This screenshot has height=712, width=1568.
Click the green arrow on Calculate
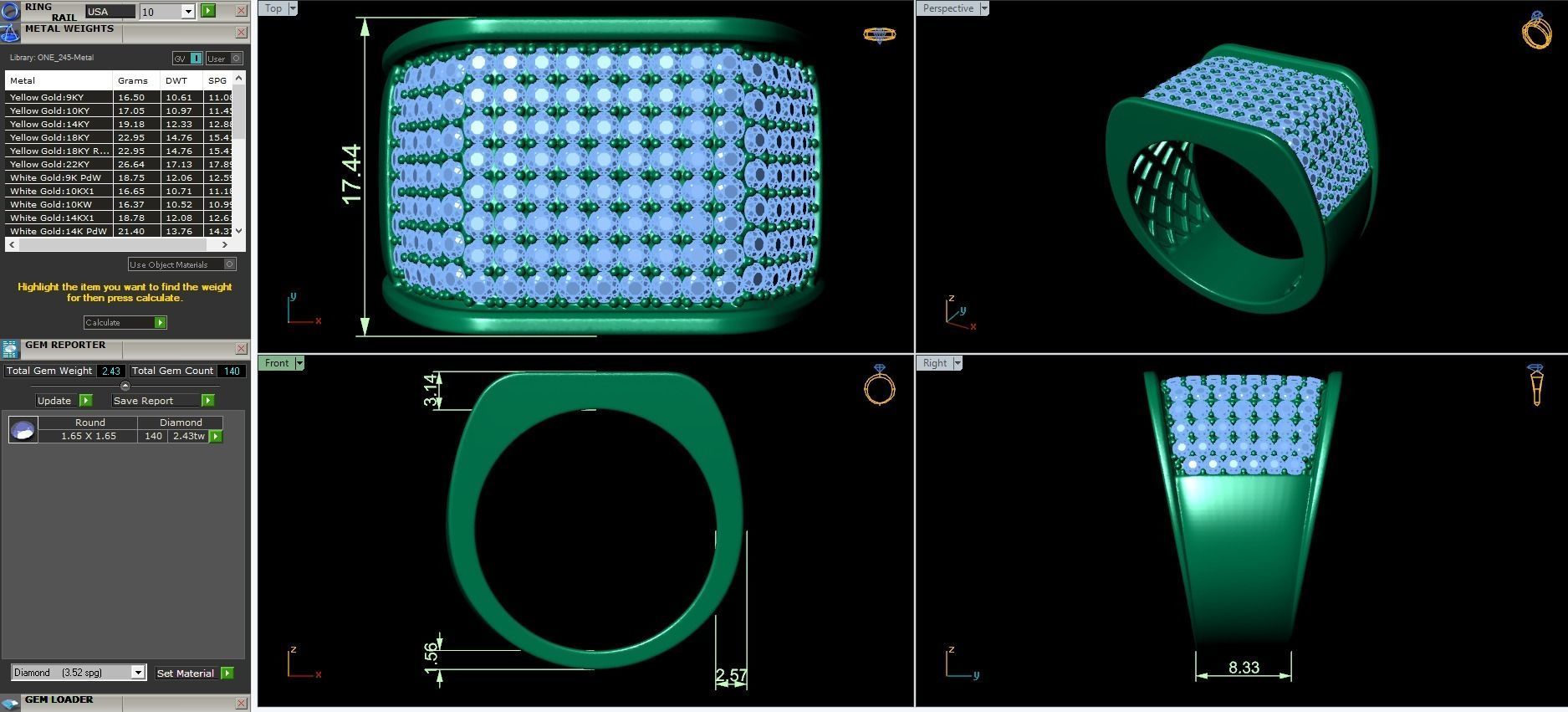click(x=160, y=322)
